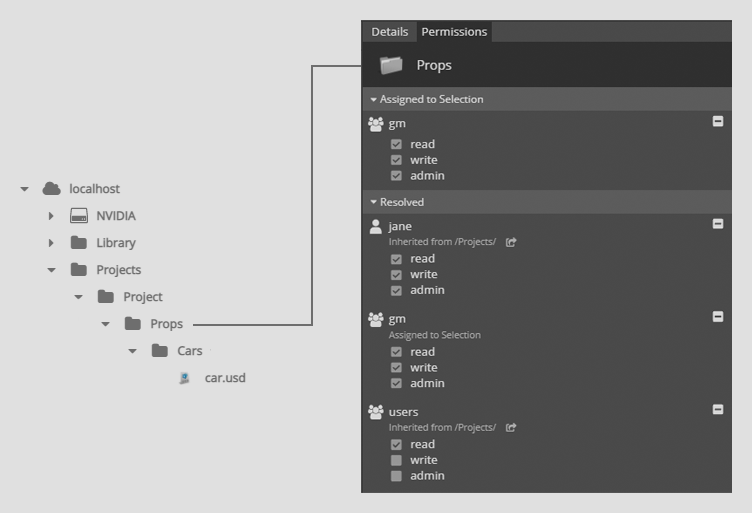752x513 pixels.
Task: Open the Projects link beside users' inheritance
Action: pos(511,427)
